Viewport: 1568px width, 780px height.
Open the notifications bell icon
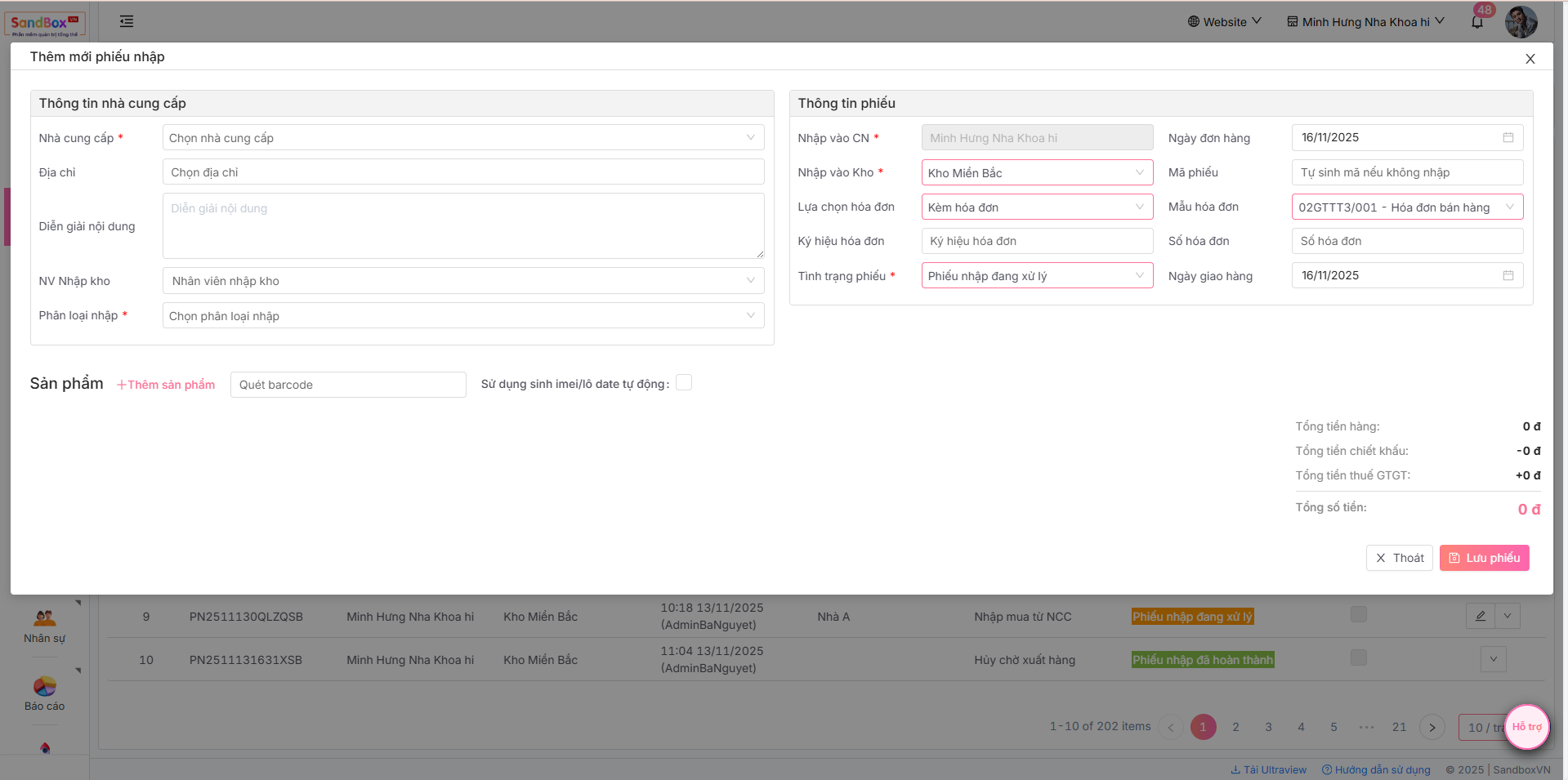pos(1477,22)
